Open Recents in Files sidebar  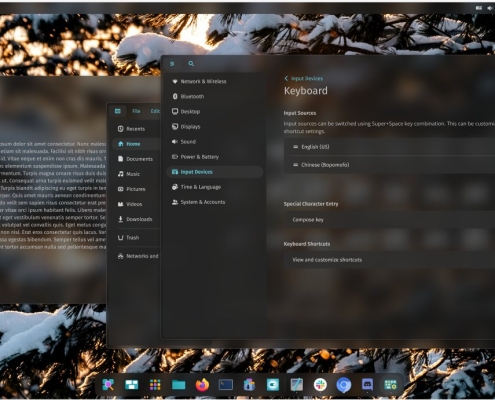tap(136, 129)
